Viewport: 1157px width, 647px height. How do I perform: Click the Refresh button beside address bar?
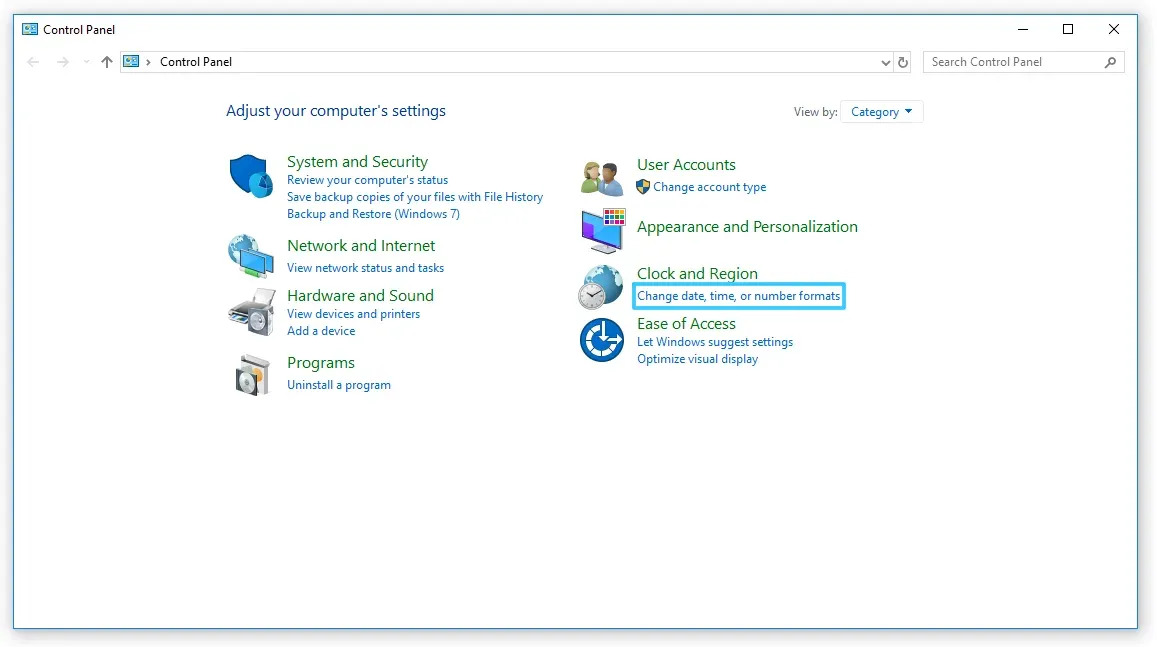click(902, 62)
